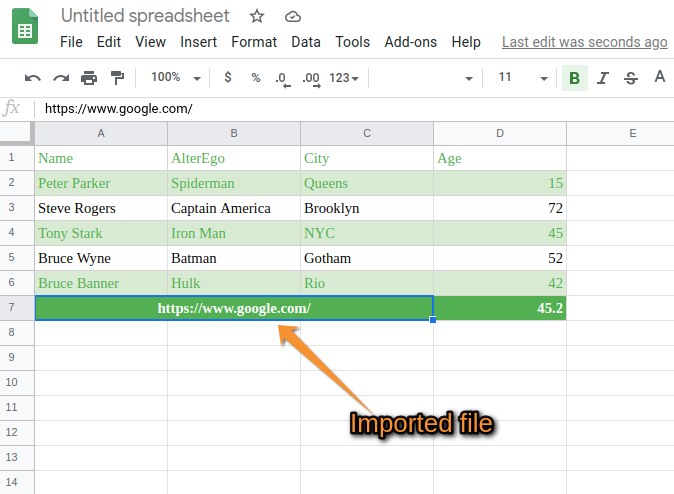Click the cloud save status icon
The height and width of the screenshot is (494, 674).
point(292,17)
